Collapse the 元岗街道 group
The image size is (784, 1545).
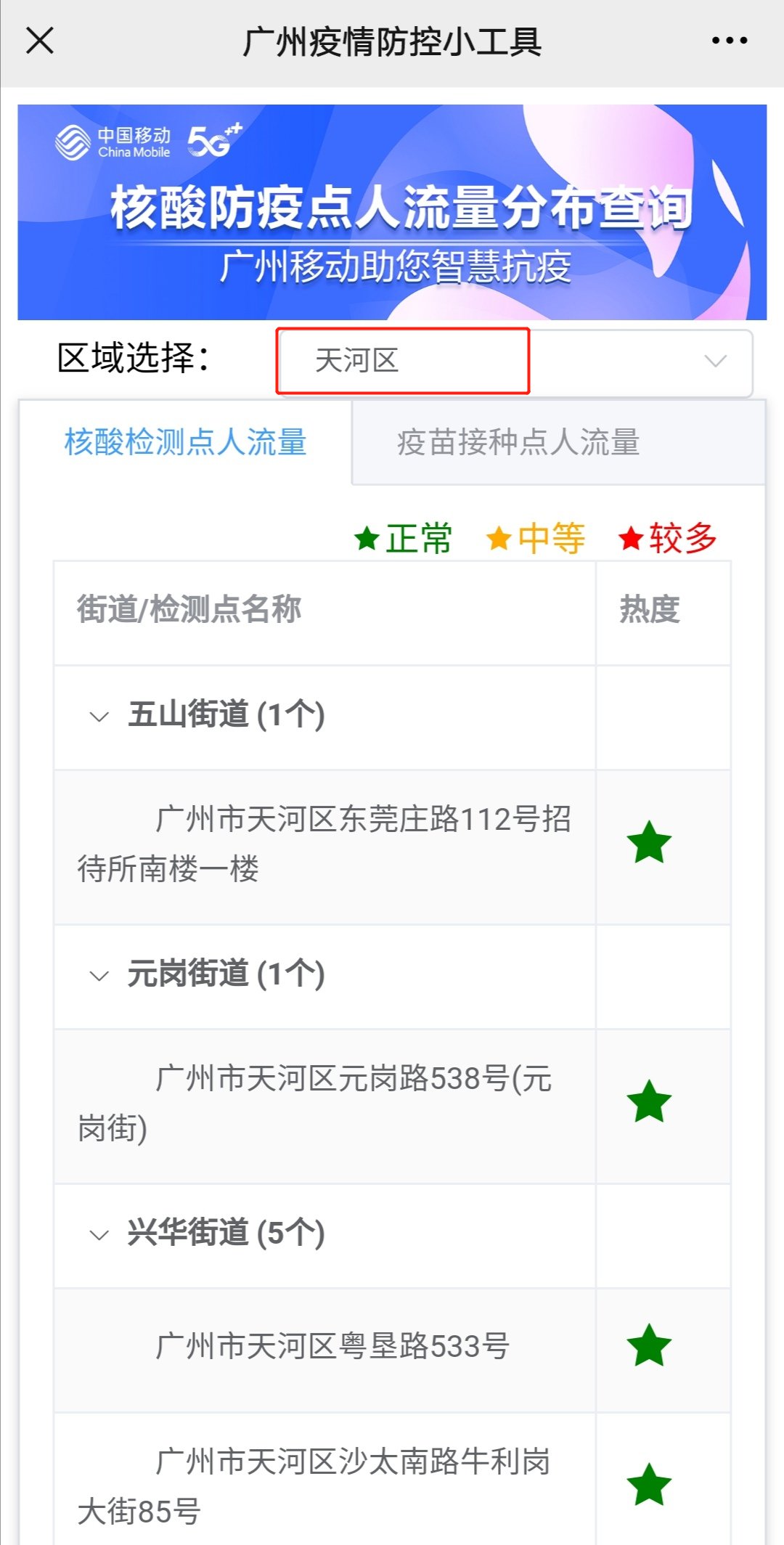[x=99, y=975]
